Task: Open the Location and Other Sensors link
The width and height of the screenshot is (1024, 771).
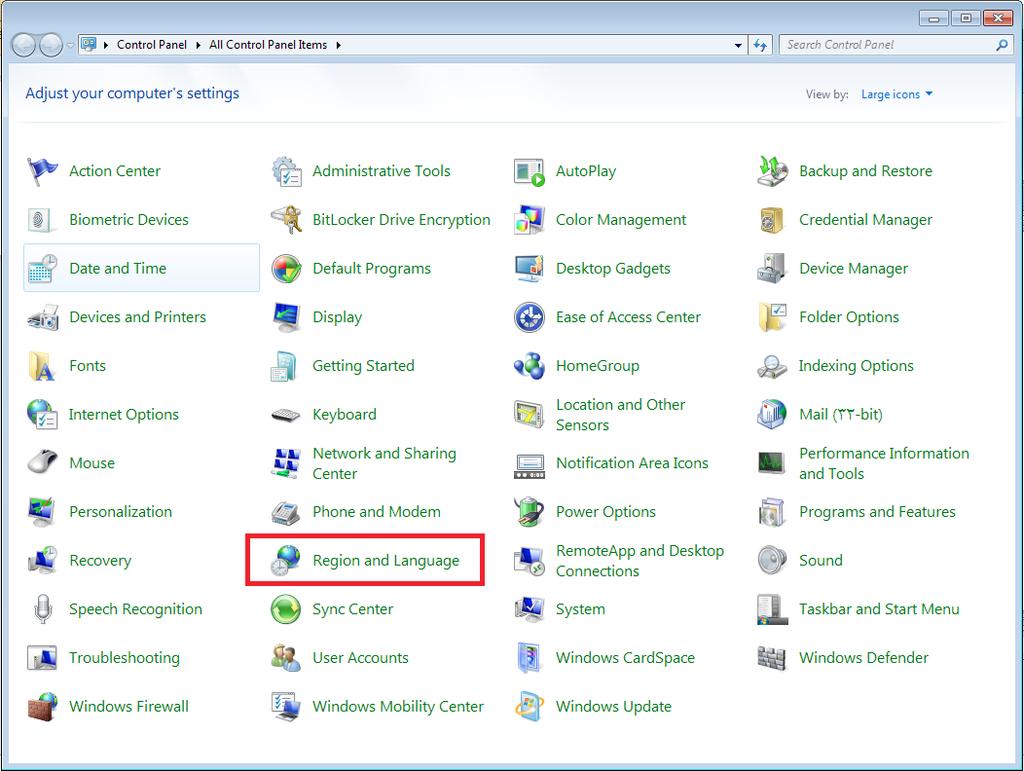Action: point(620,415)
